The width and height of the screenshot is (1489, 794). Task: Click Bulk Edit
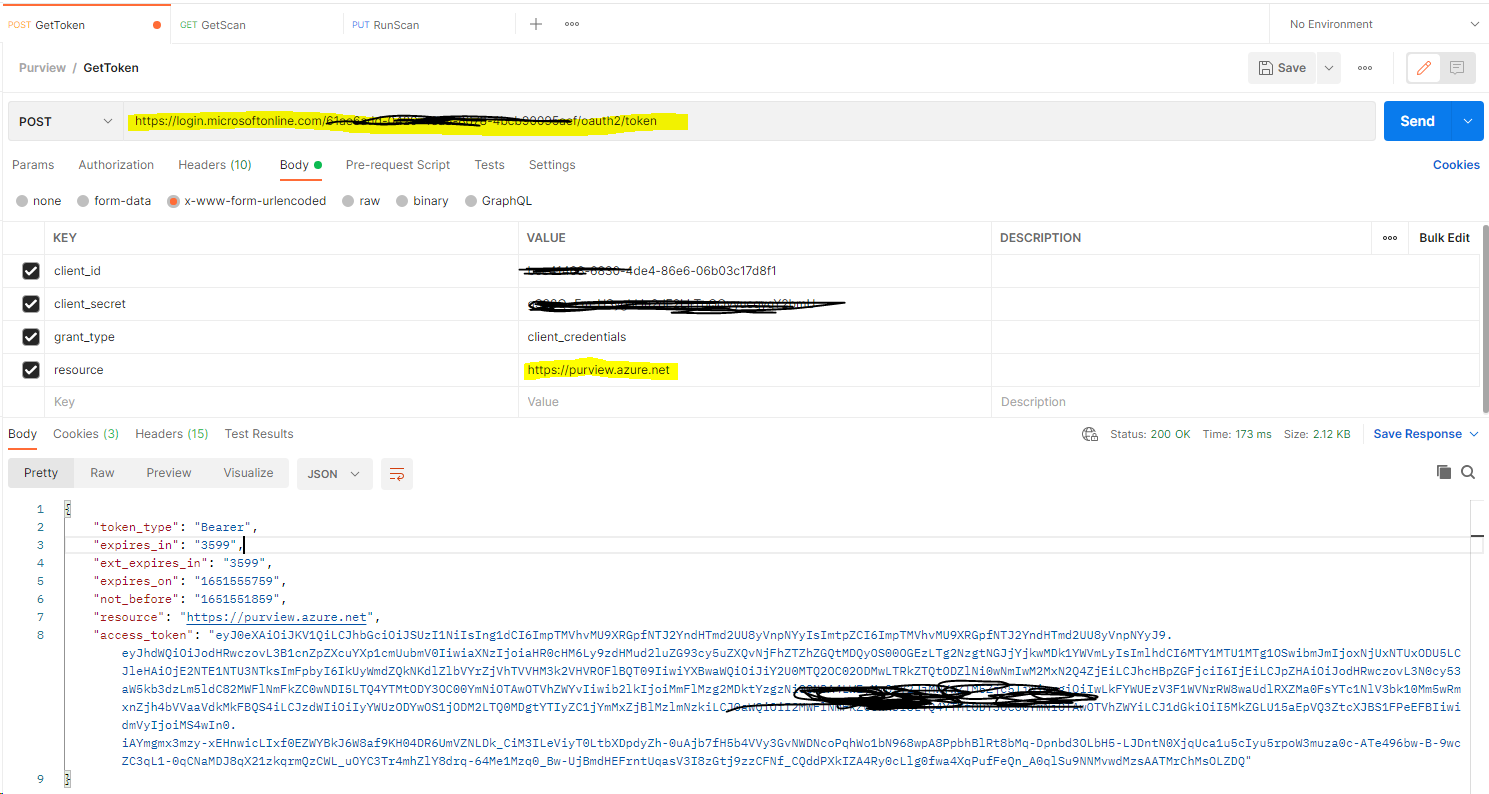click(x=1444, y=238)
